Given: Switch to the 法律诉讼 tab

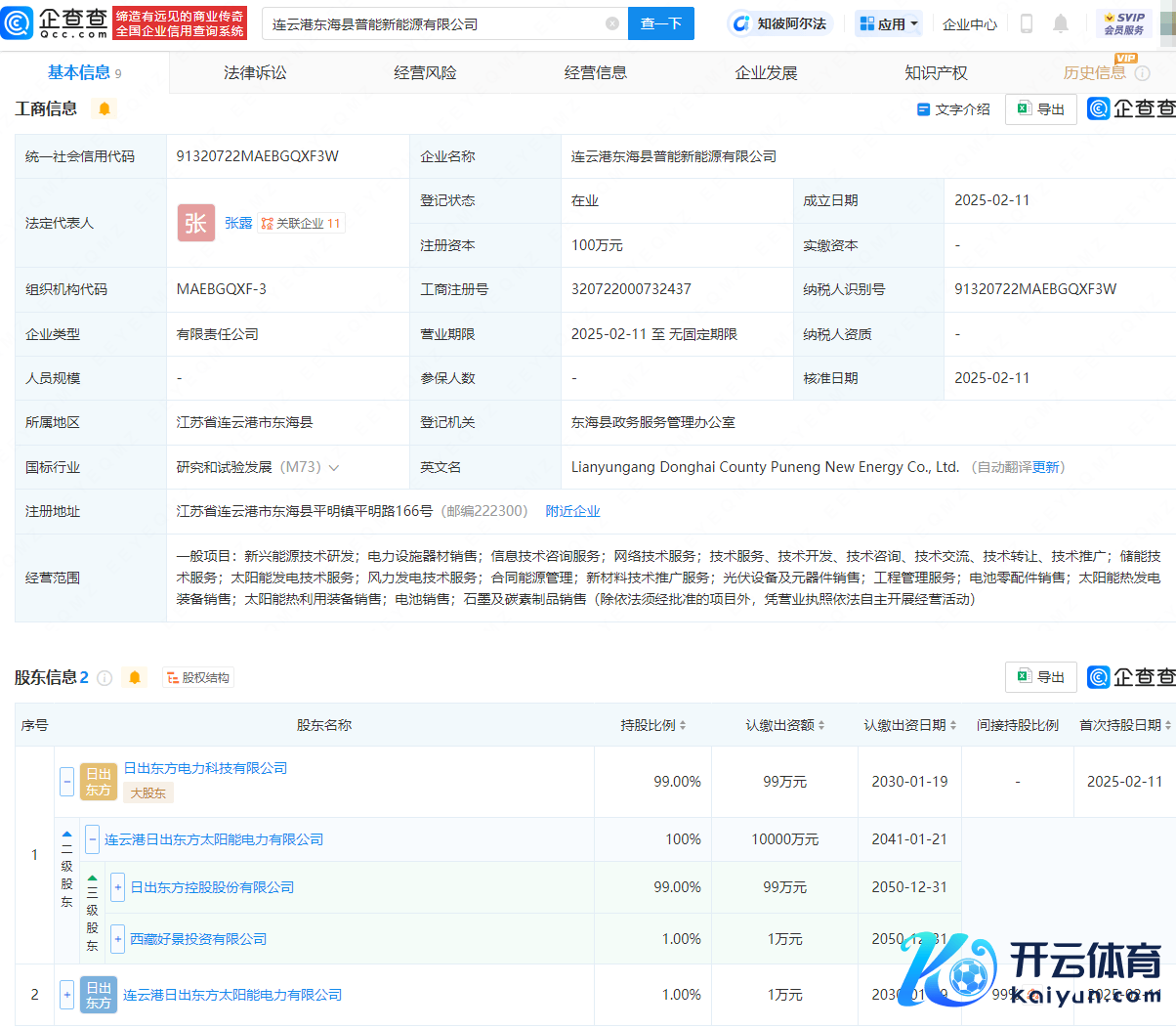Looking at the screenshot, I should (x=255, y=72).
